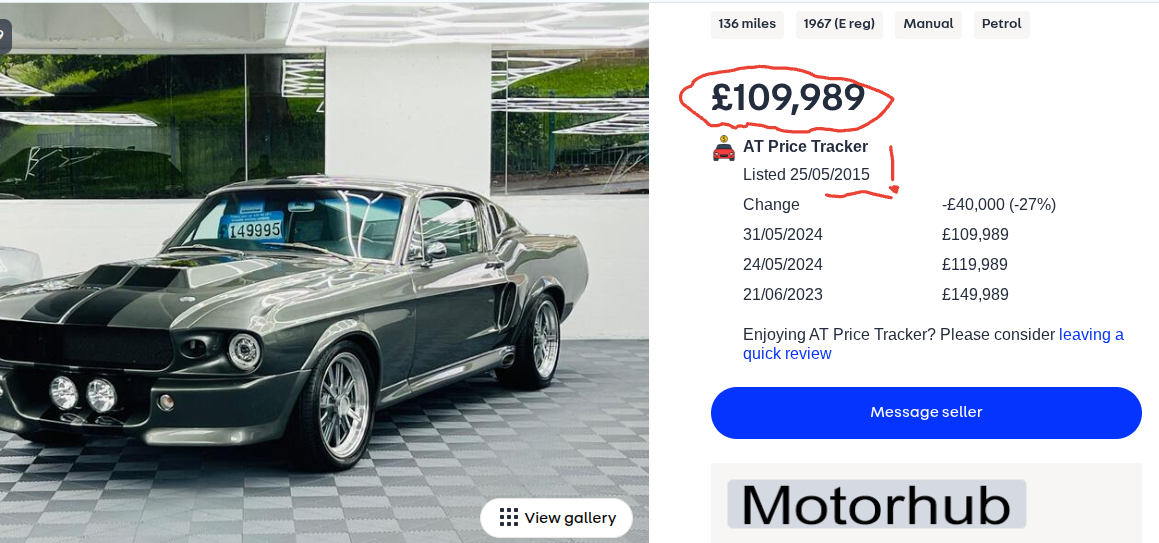Click the Motorhub seller logo
This screenshot has width=1159, height=543.
tap(876, 505)
